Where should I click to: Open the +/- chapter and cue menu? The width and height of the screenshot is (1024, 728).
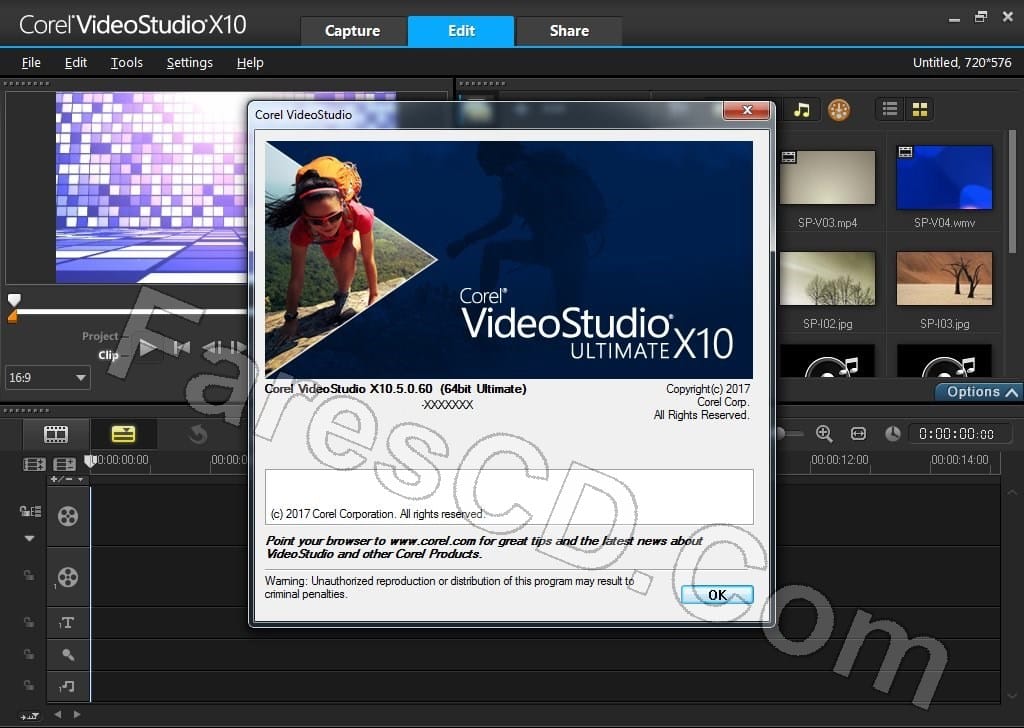(x=67, y=479)
